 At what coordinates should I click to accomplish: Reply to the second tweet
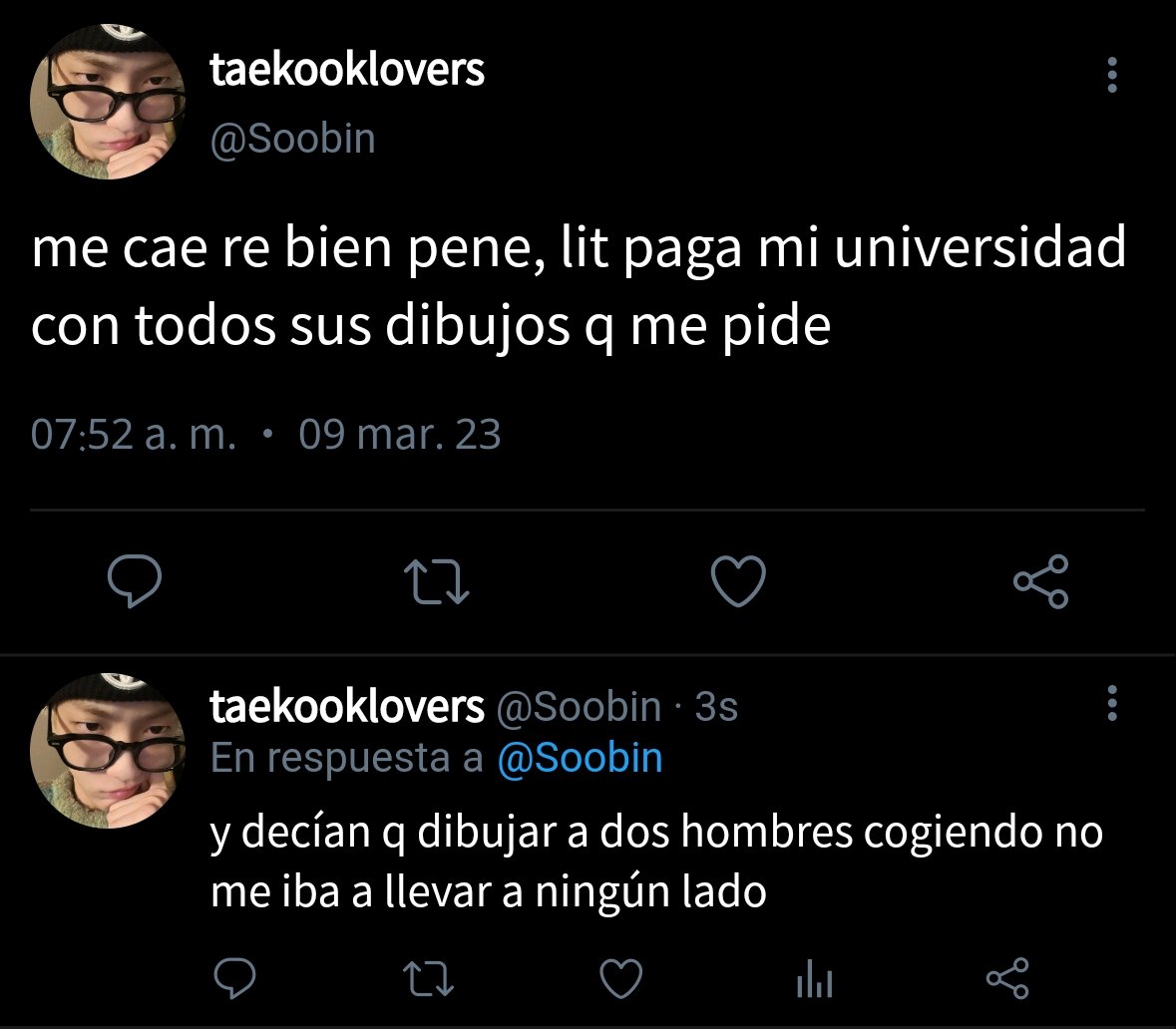pyautogui.click(x=234, y=978)
